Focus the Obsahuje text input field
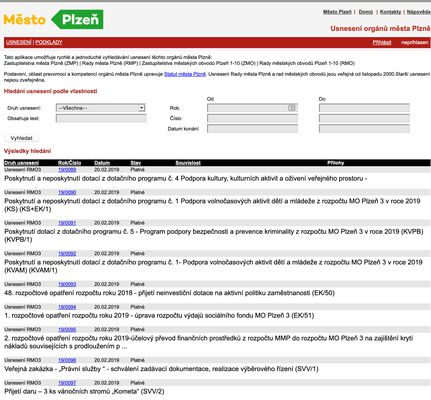Image resolution: width=431 pixels, height=400 pixels. 101,118
